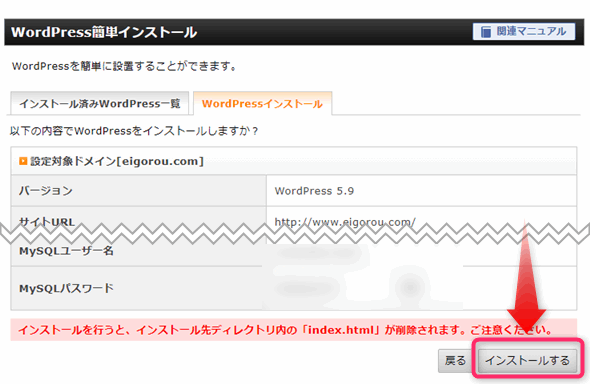The height and width of the screenshot is (384, 590).
Task: Click the サイトURL row label
Action: coord(47,222)
